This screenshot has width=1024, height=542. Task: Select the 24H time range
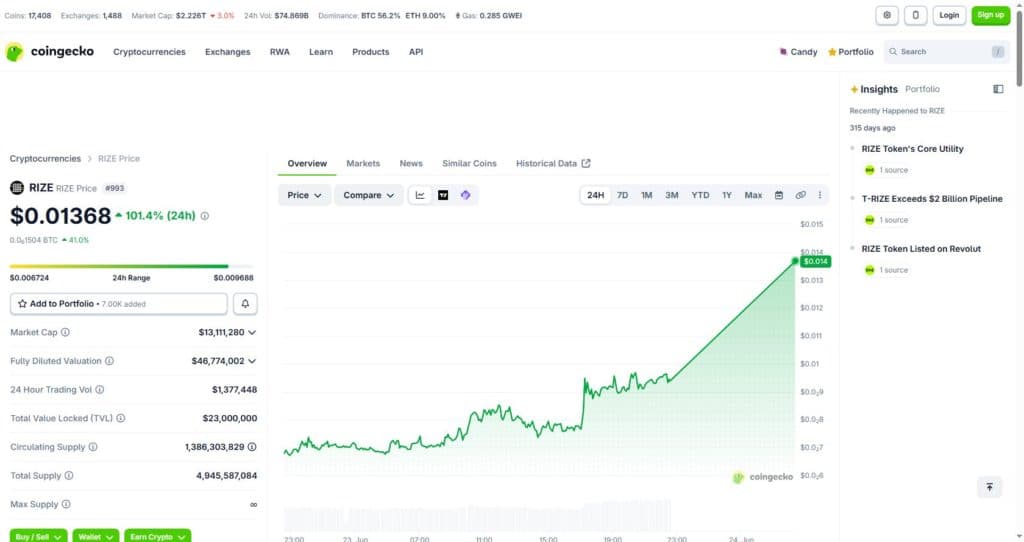tap(595, 195)
